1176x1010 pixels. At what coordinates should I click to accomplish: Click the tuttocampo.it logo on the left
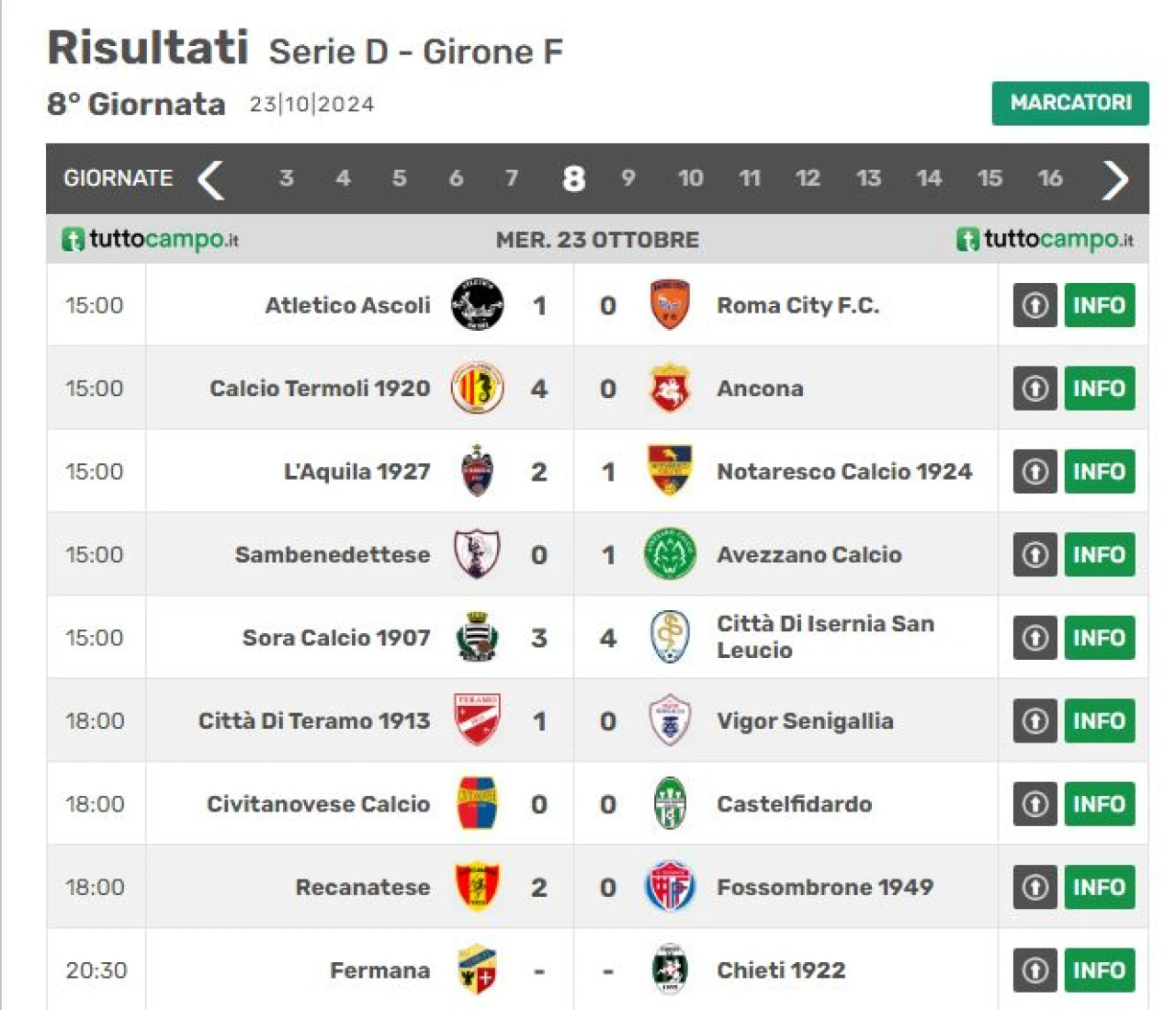(x=150, y=239)
